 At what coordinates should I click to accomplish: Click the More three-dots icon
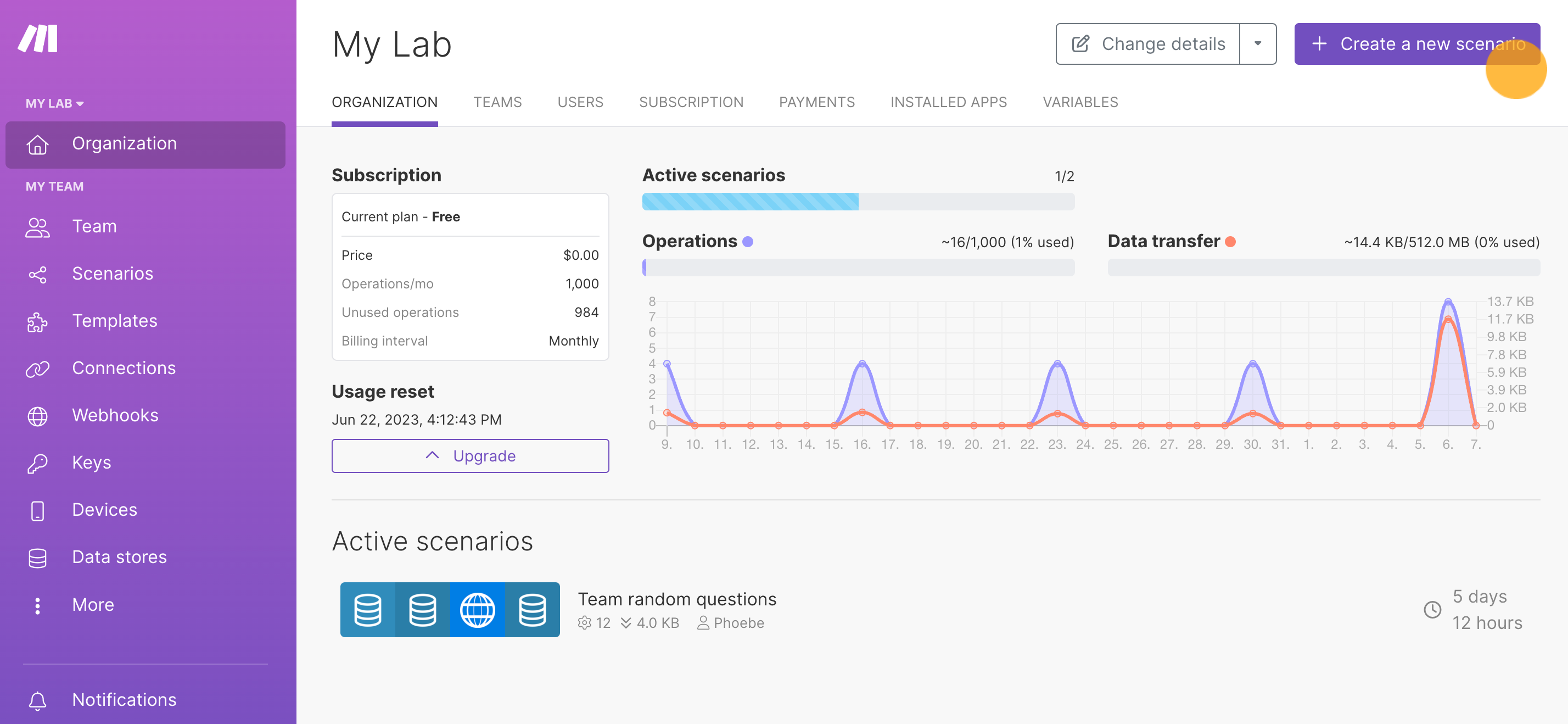(x=38, y=605)
